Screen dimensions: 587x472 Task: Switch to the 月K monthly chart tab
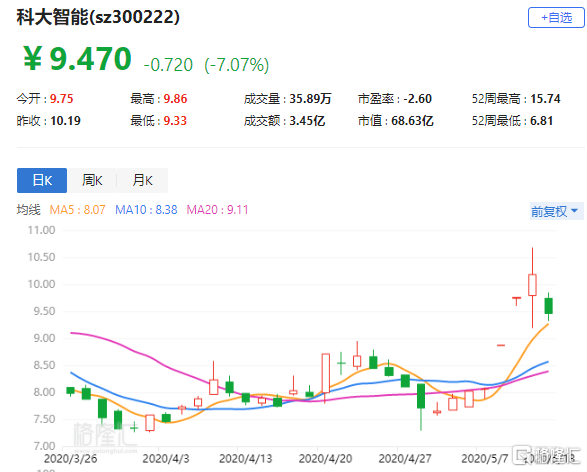pos(143,180)
